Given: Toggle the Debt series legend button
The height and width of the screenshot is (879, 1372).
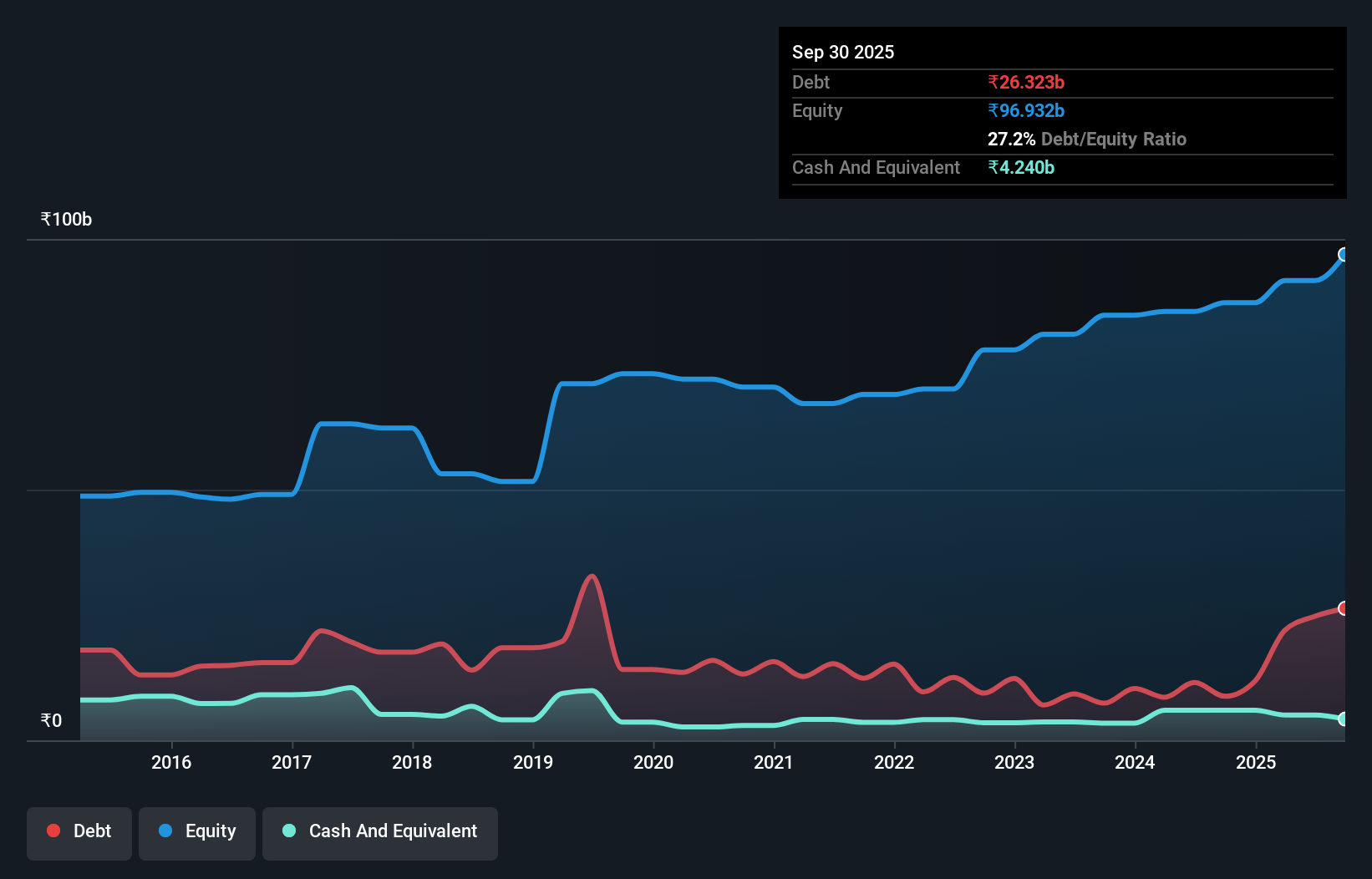Looking at the screenshot, I should coord(79,833).
